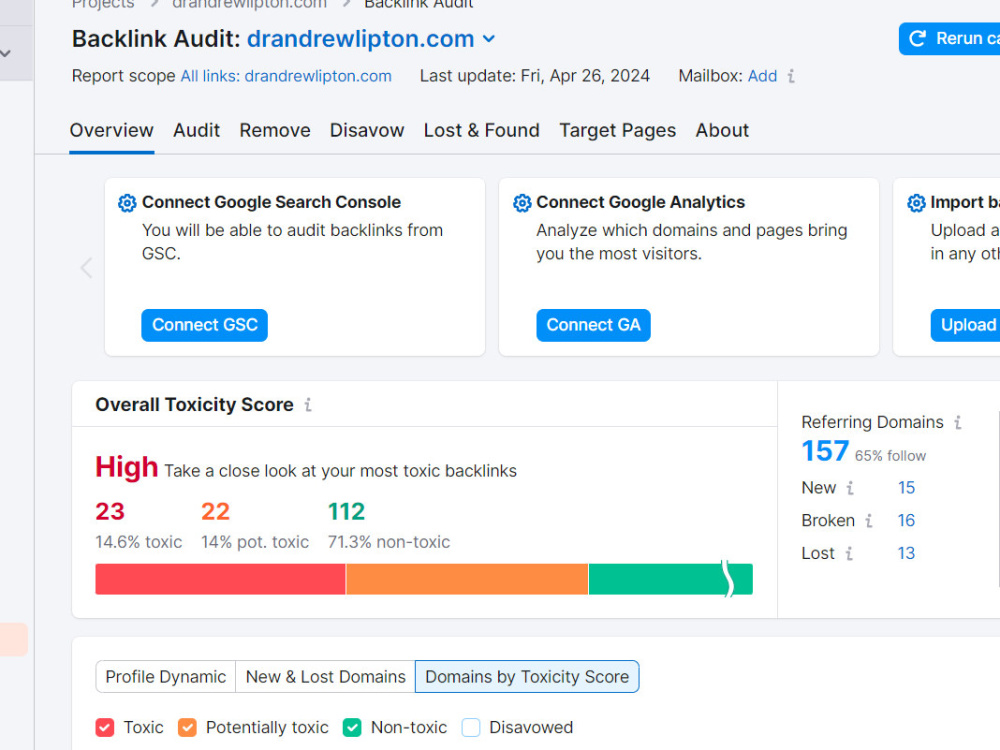Click the Projects breadcrumb link
The height and width of the screenshot is (750, 1000).
(103, 4)
